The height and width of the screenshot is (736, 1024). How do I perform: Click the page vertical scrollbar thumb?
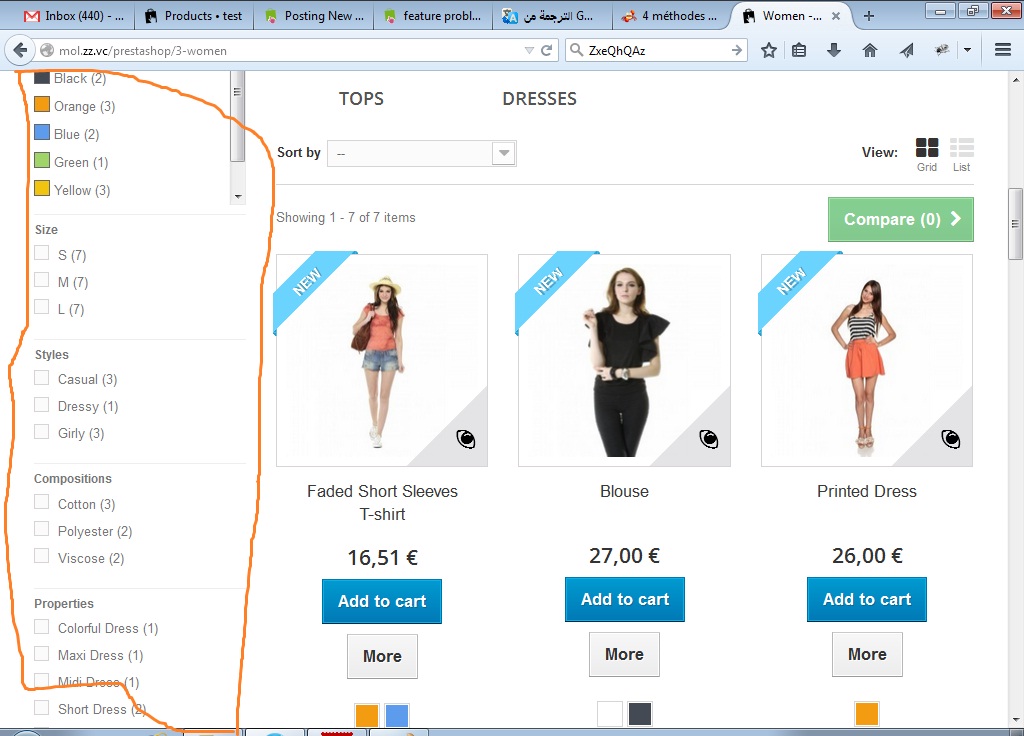(1015, 224)
